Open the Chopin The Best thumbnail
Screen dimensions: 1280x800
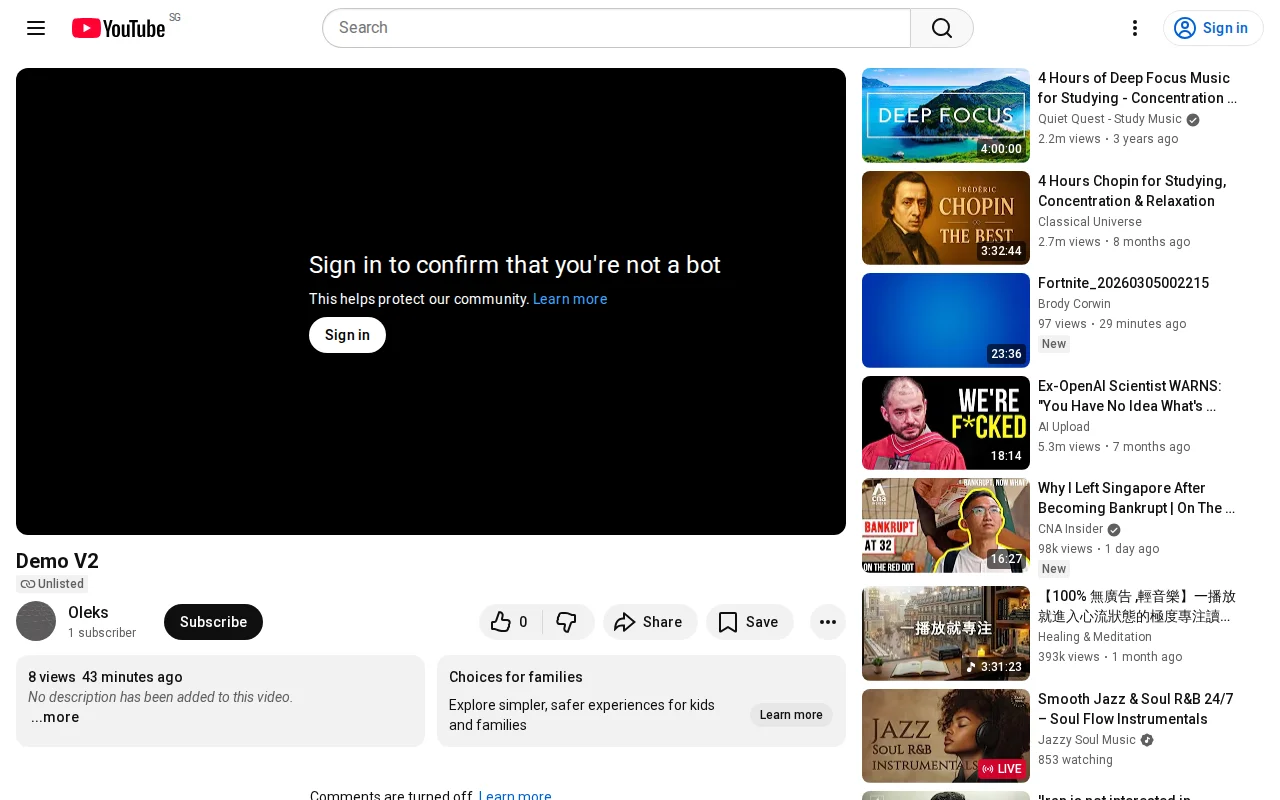946,218
